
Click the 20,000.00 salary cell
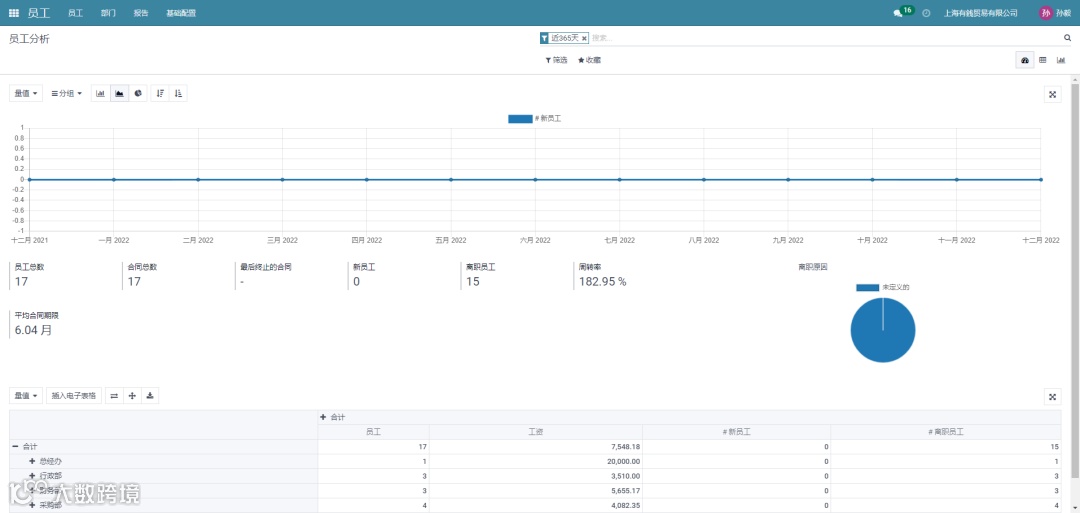pyautogui.click(x=535, y=461)
